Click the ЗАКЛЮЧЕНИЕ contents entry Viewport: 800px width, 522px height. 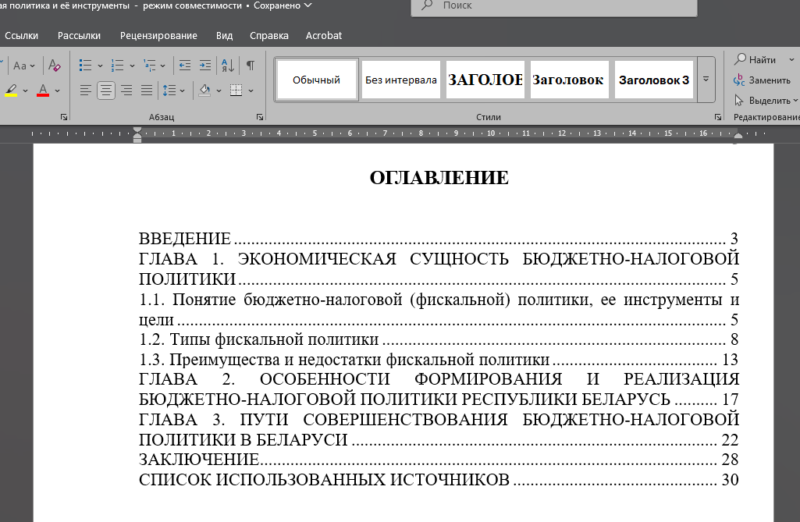coord(438,460)
